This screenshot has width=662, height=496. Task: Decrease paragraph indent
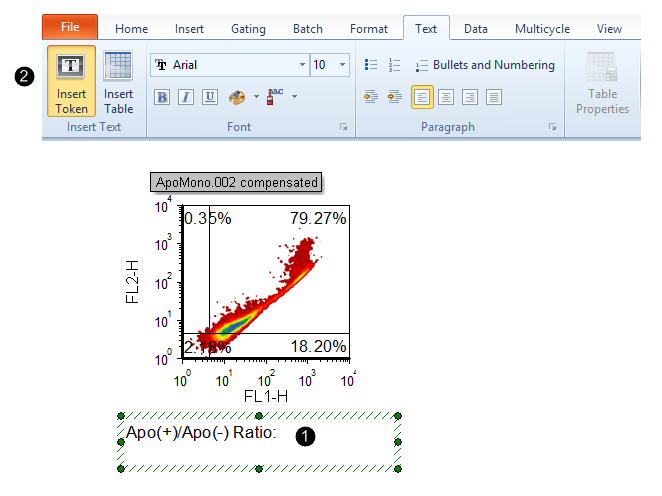[x=371, y=97]
